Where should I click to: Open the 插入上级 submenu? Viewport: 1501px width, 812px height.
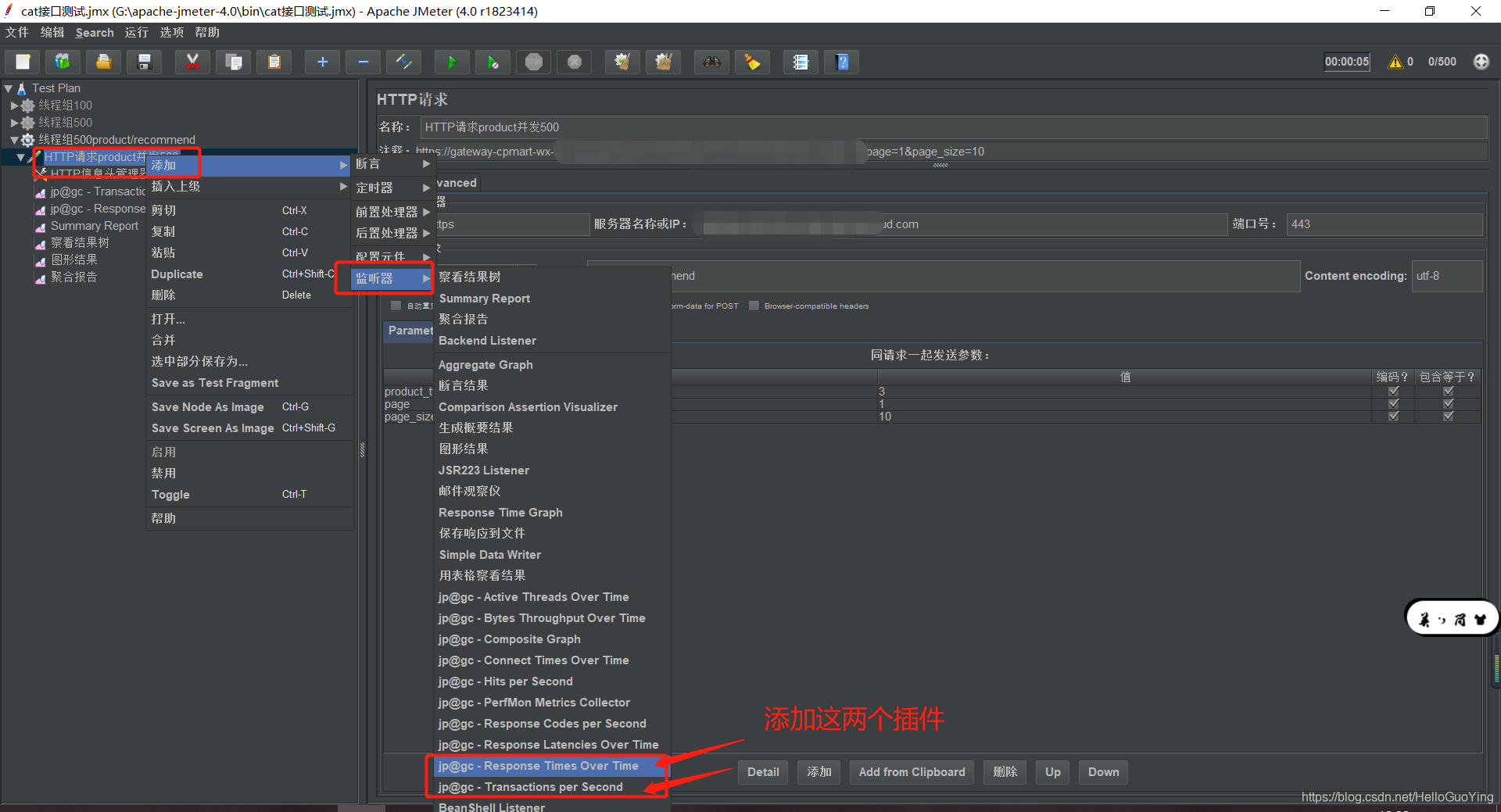point(249,187)
